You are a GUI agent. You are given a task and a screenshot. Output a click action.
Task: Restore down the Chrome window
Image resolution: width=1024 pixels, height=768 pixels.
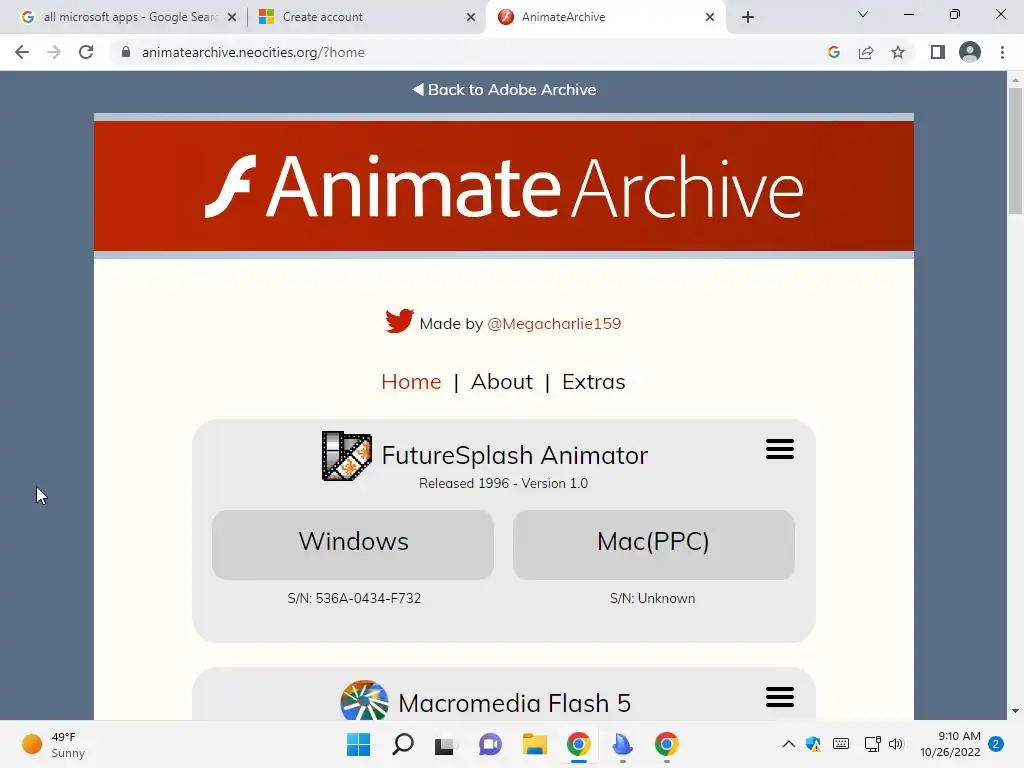(955, 14)
